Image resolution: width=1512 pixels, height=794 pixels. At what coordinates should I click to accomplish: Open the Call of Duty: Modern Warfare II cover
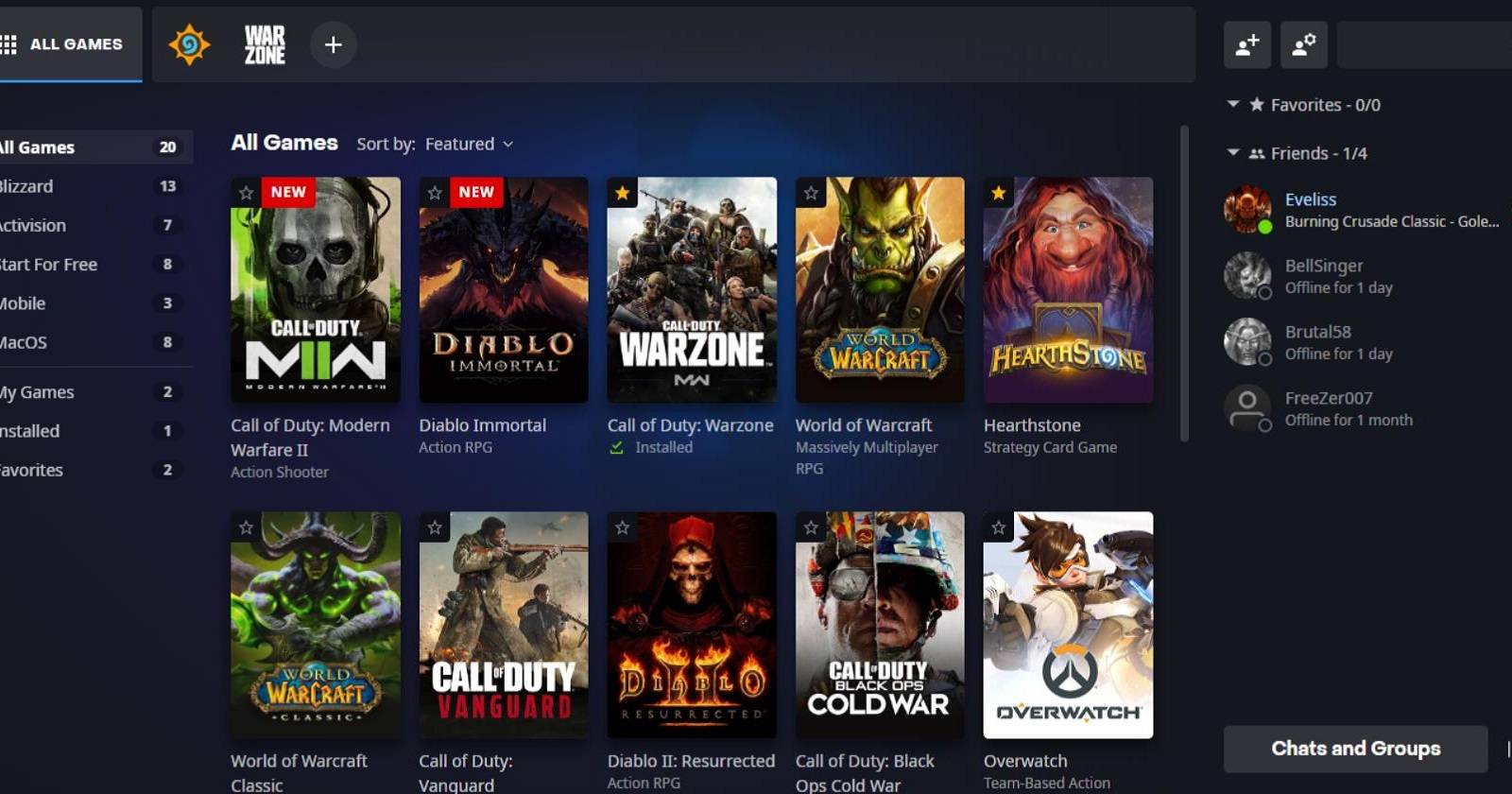point(316,290)
